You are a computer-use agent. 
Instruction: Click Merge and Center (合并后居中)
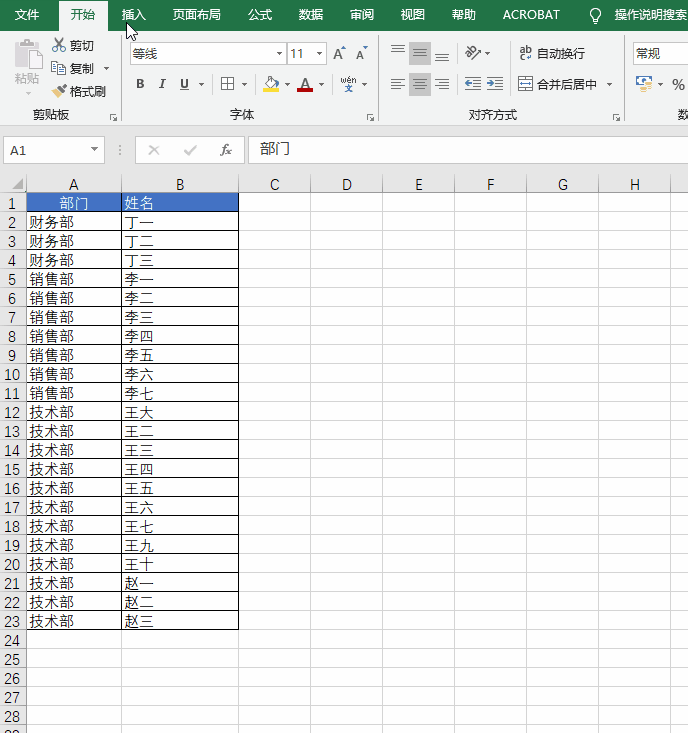click(x=558, y=84)
